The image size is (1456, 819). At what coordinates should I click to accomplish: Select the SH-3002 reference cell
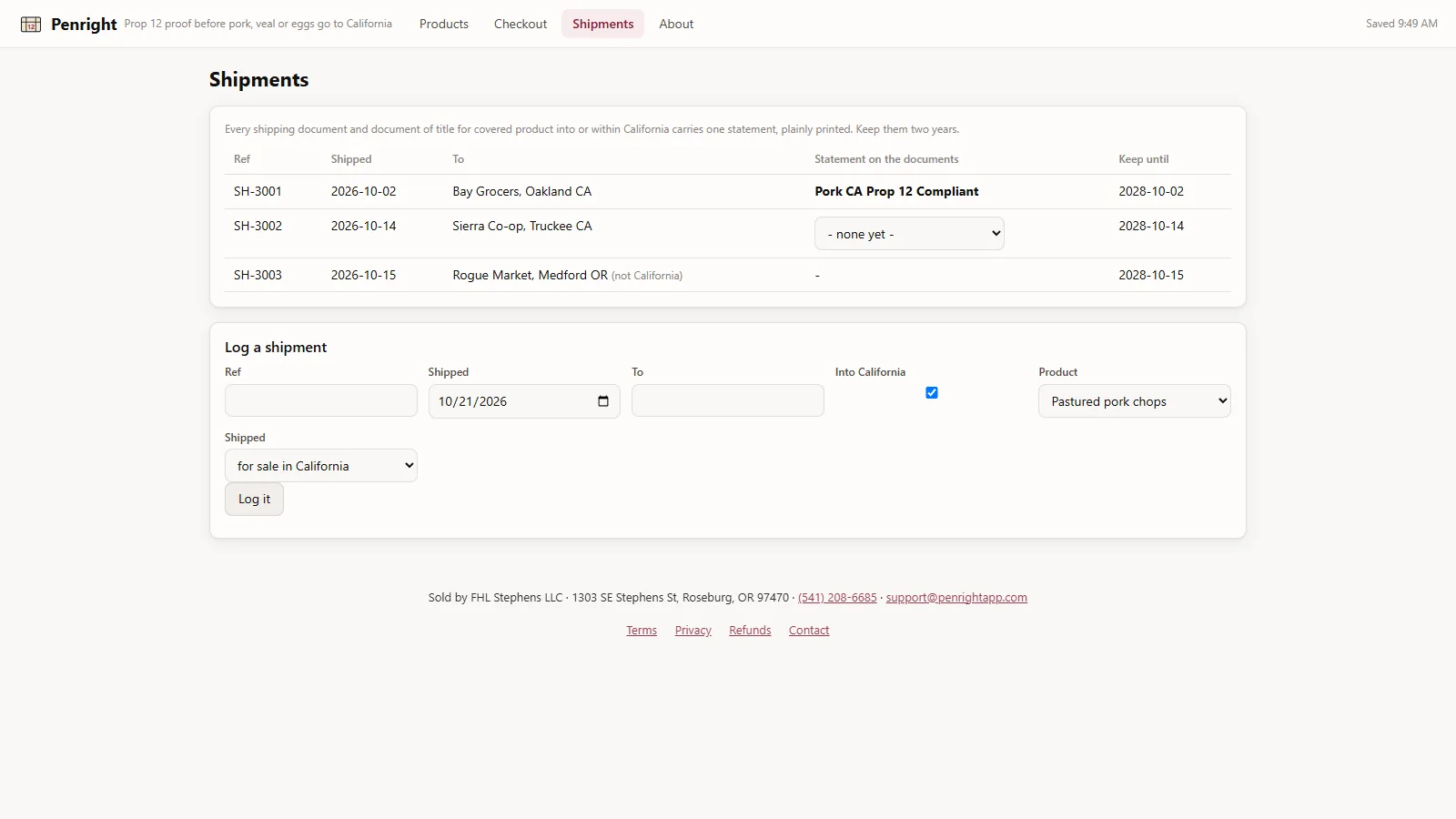[258, 226]
